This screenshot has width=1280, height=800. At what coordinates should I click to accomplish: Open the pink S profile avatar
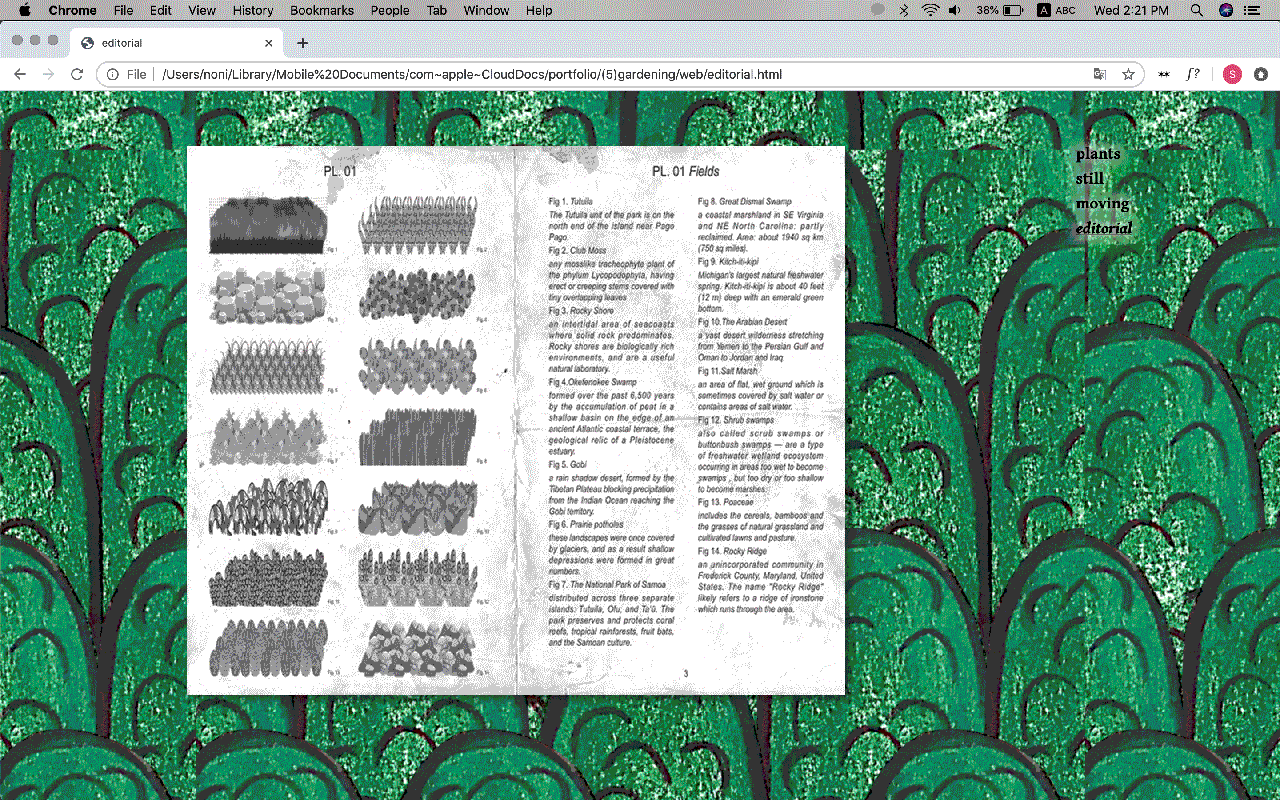coord(1232,74)
